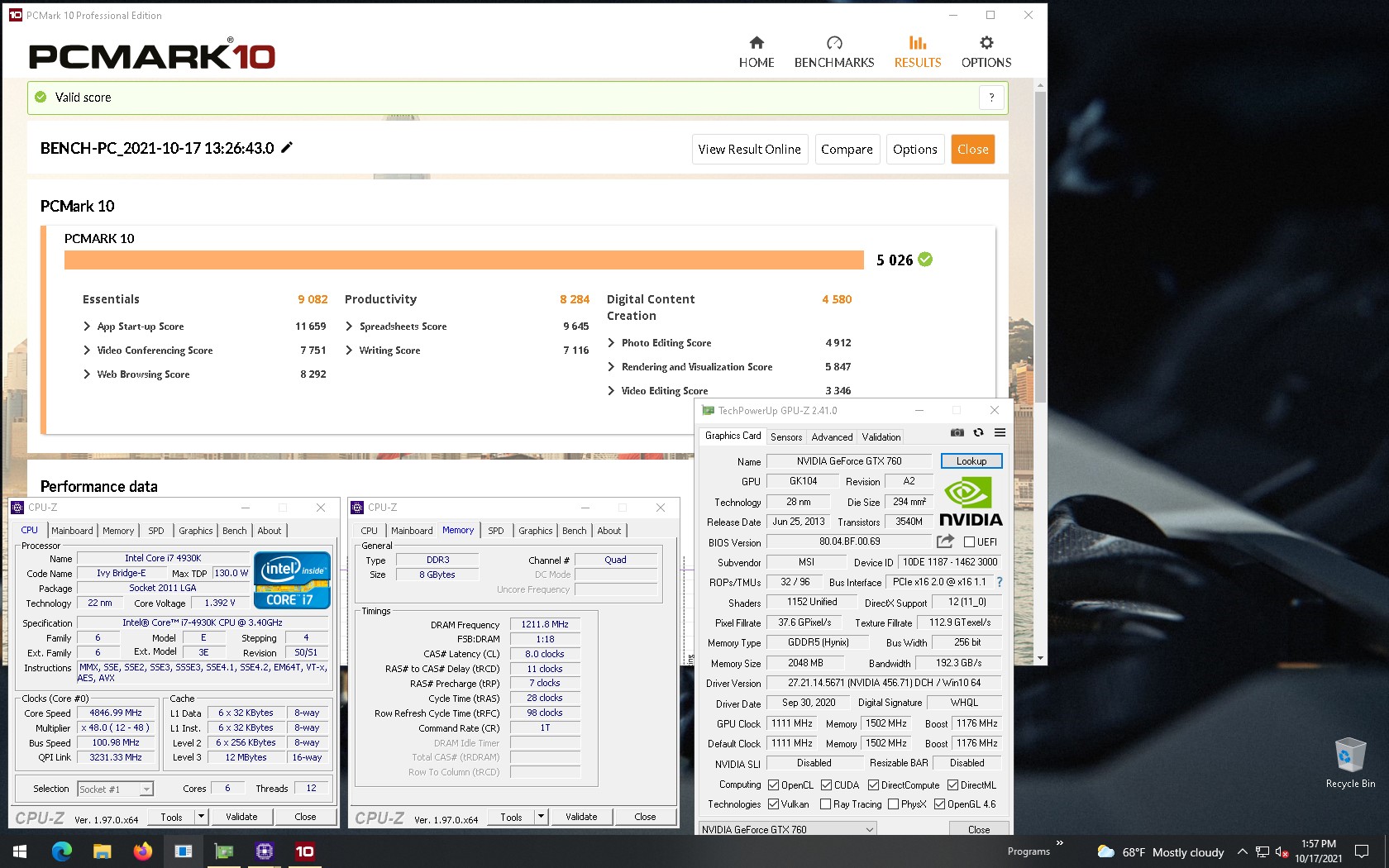Open Microsoft Edge from the taskbar

point(62,851)
